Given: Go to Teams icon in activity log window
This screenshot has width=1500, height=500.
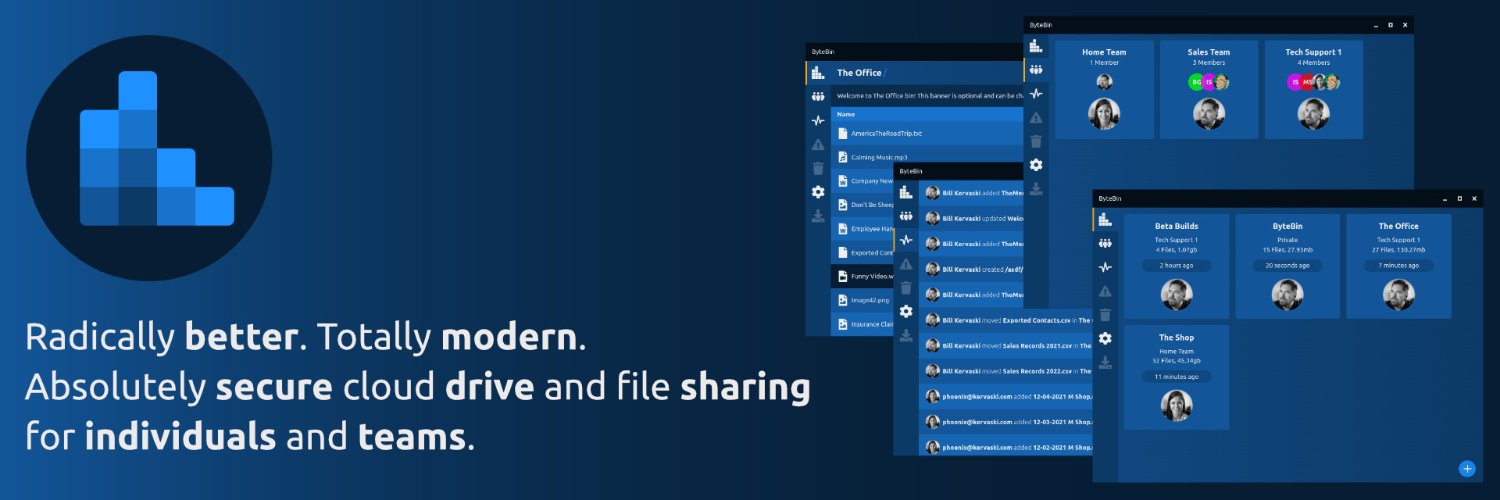Looking at the screenshot, I should (906, 216).
